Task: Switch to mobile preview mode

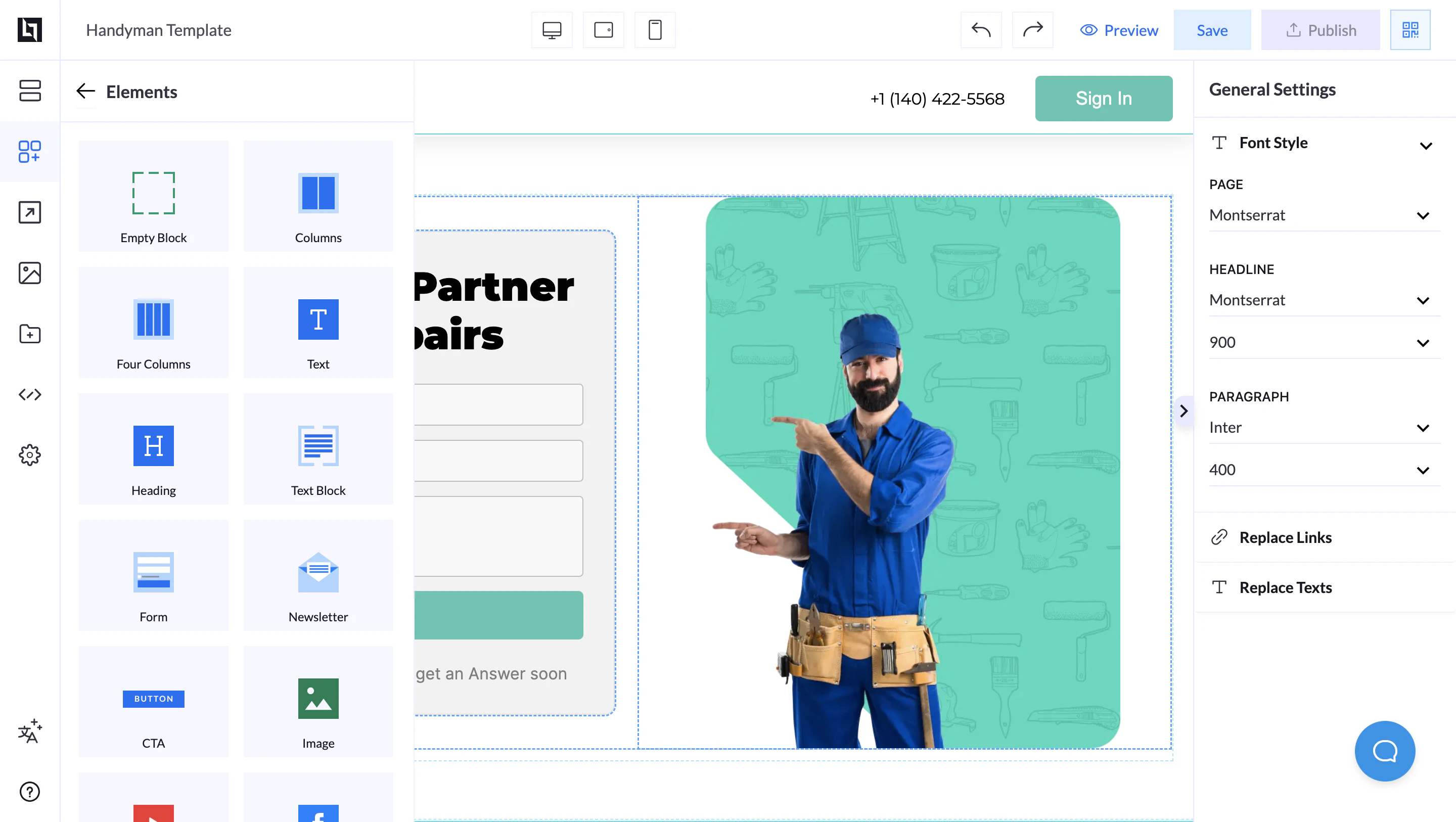Action: click(x=655, y=30)
